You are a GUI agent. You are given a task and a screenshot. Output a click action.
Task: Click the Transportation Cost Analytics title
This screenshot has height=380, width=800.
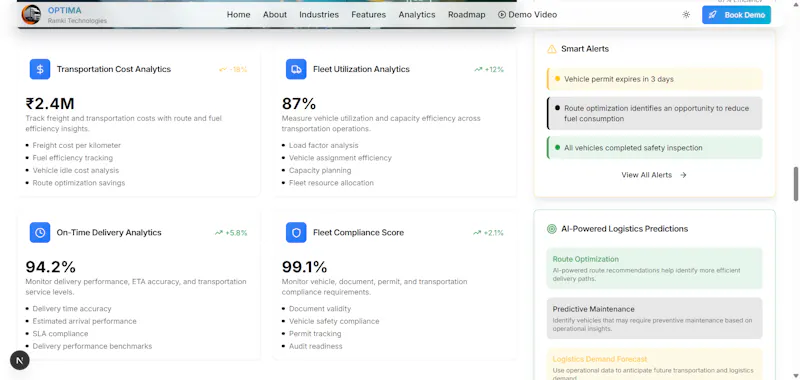point(114,69)
